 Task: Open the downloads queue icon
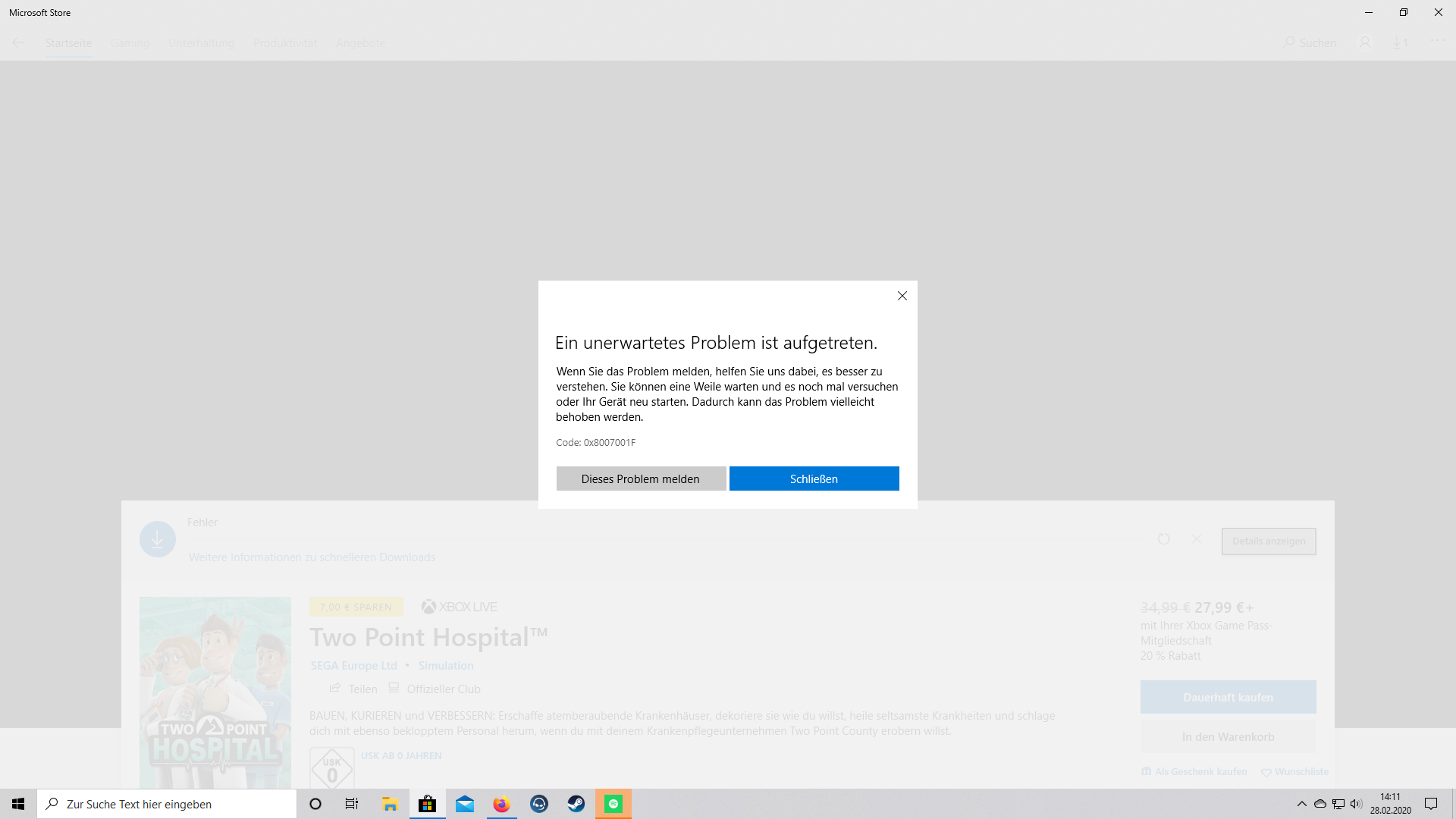(x=1400, y=43)
